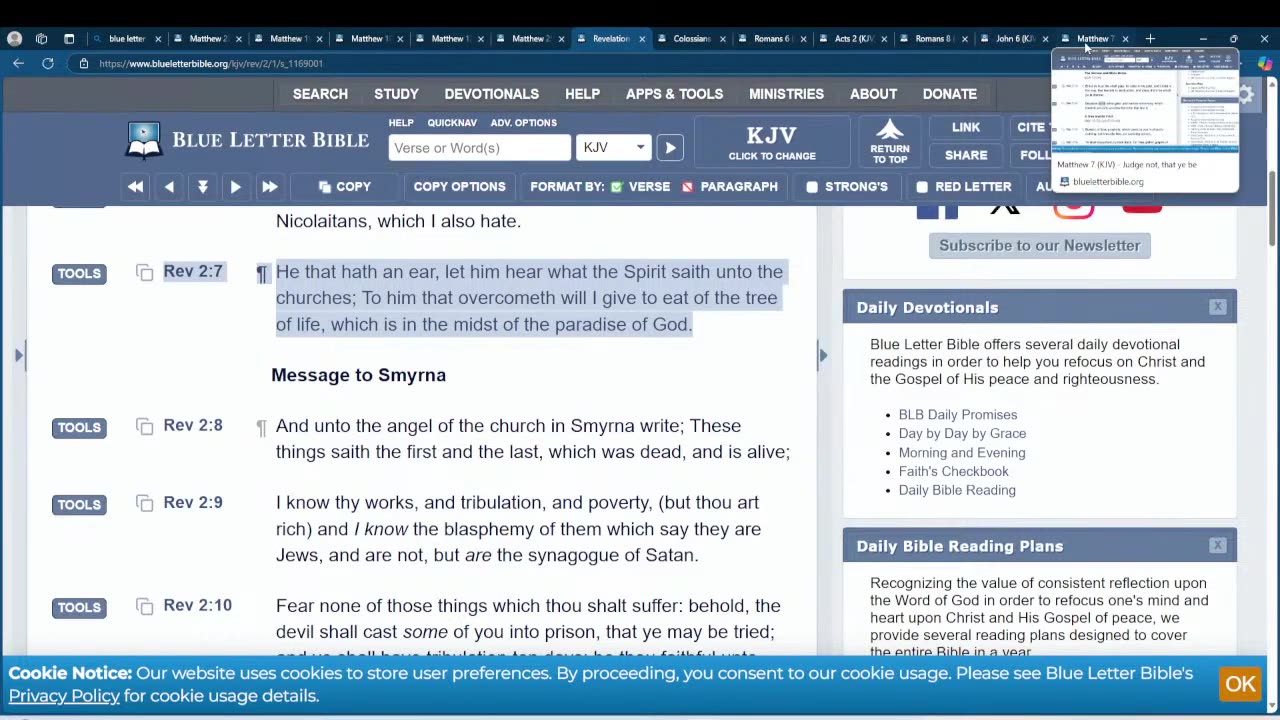This screenshot has height=720, width=1280.
Task: Open TOOLS for Rev 2:7
Action: [79, 273]
